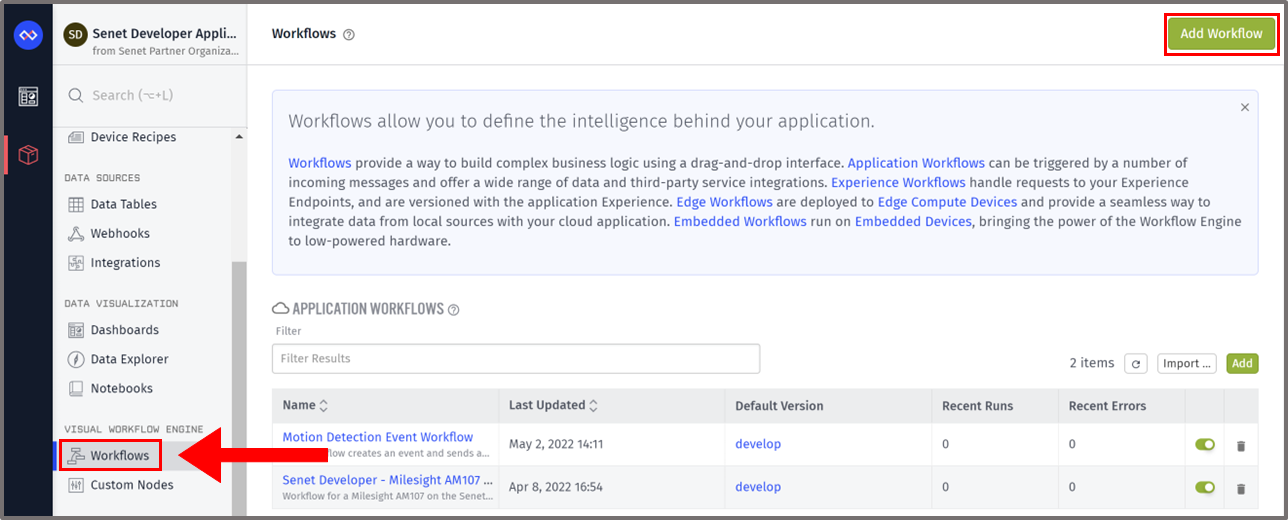Open Application Workflows help icon

coord(454,310)
